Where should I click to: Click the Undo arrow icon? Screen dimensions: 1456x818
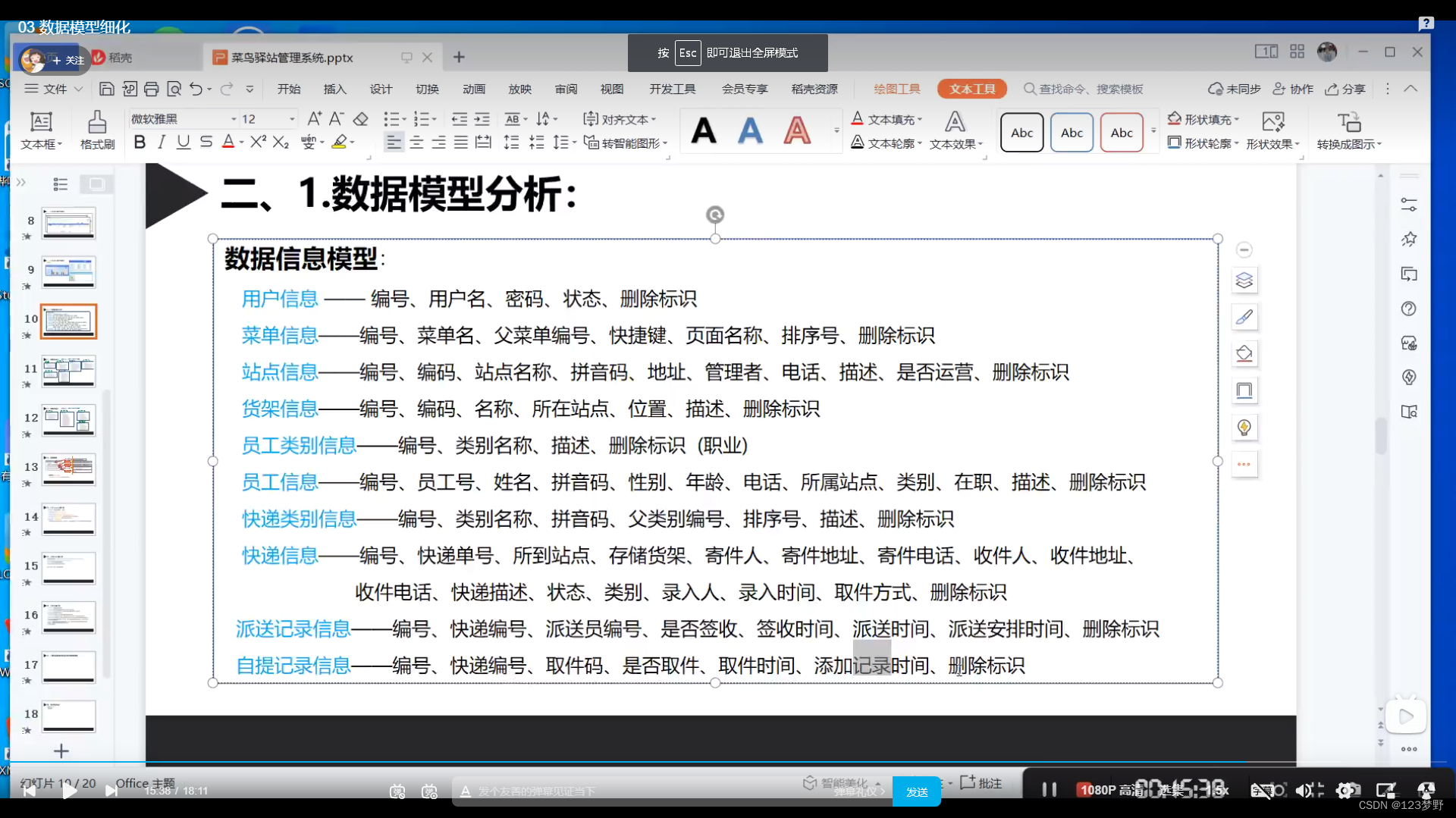[x=196, y=89]
